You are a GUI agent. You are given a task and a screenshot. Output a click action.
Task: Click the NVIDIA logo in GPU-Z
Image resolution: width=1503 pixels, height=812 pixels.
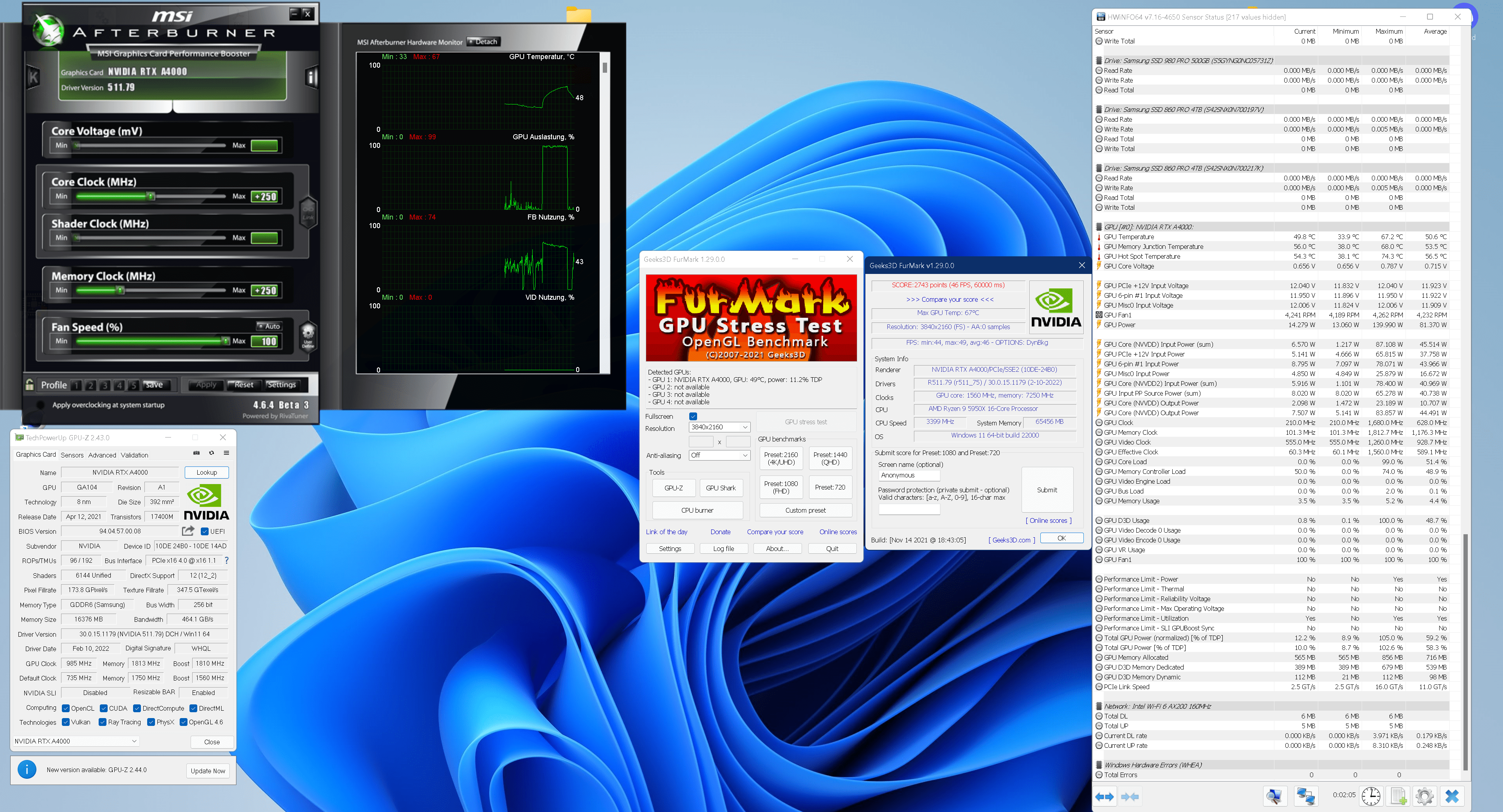coord(206,502)
